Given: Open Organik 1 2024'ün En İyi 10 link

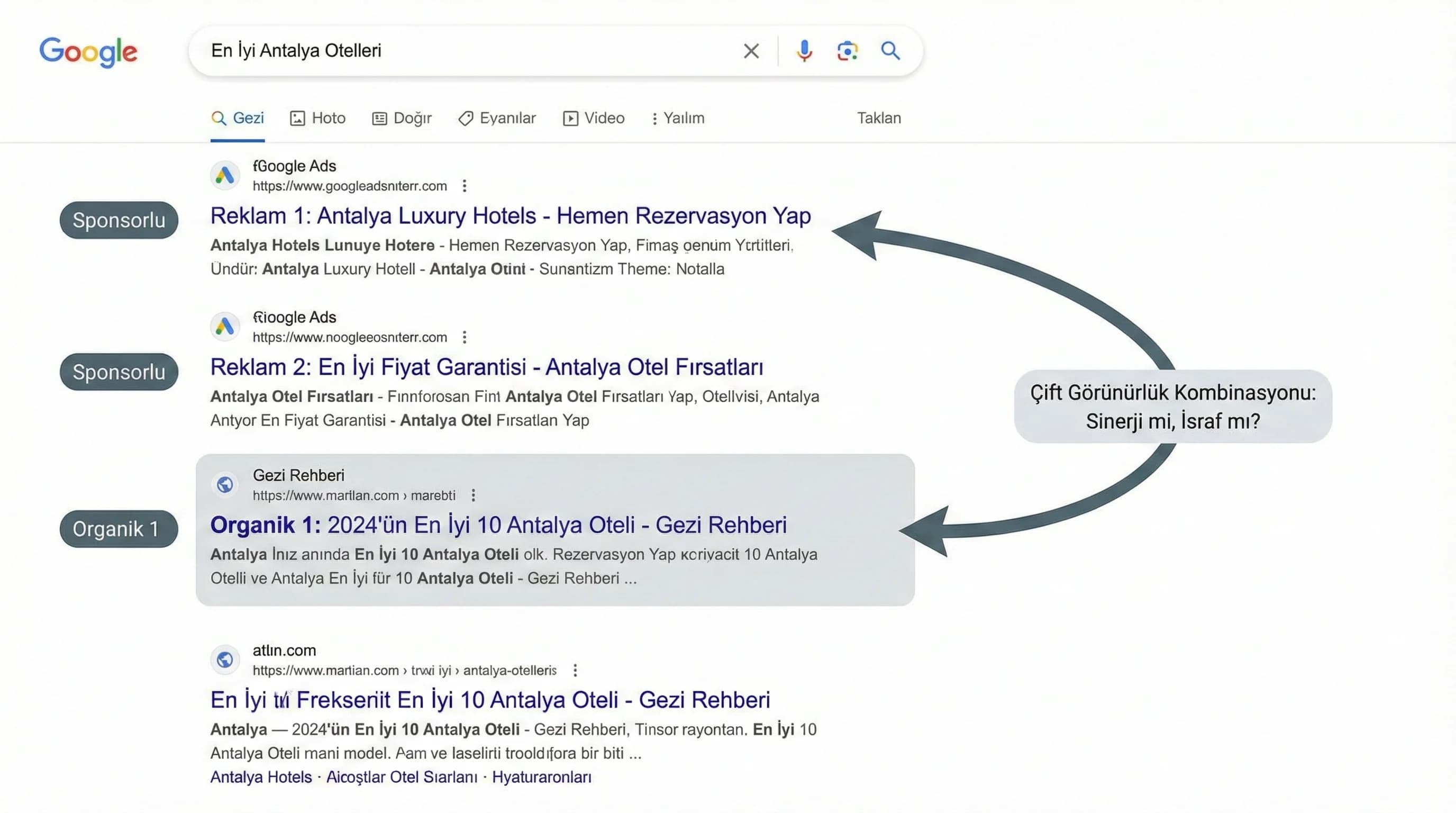Looking at the screenshot, I should pos(498,525).
